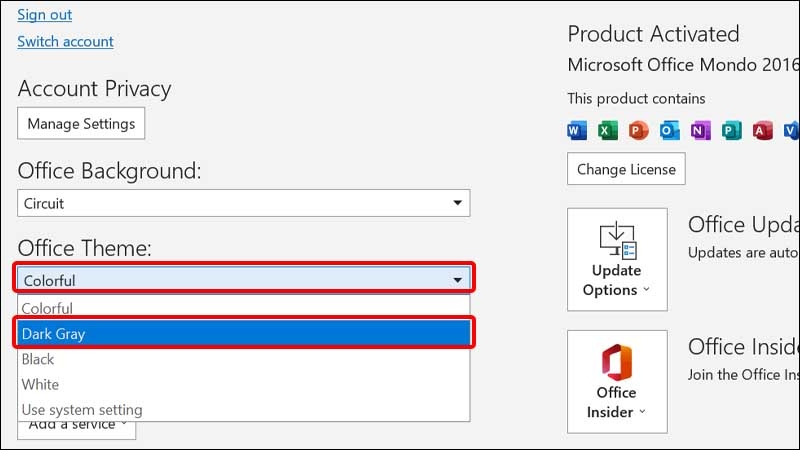The image size is (800, 450).
Task: Open the Update Options menu
Action: coord(617,259)
